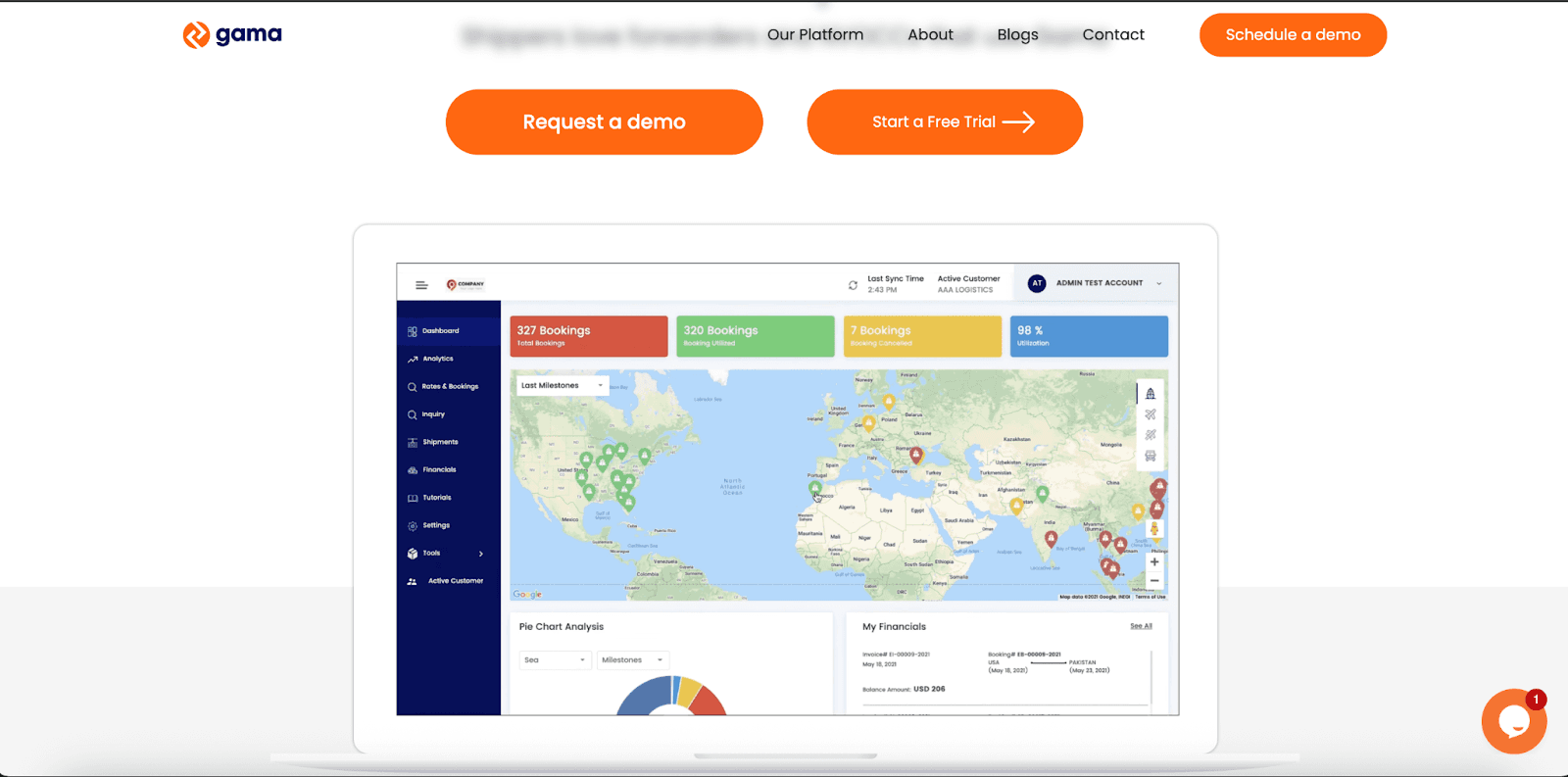Open Our Platform nav item

(x=815, y=35)
